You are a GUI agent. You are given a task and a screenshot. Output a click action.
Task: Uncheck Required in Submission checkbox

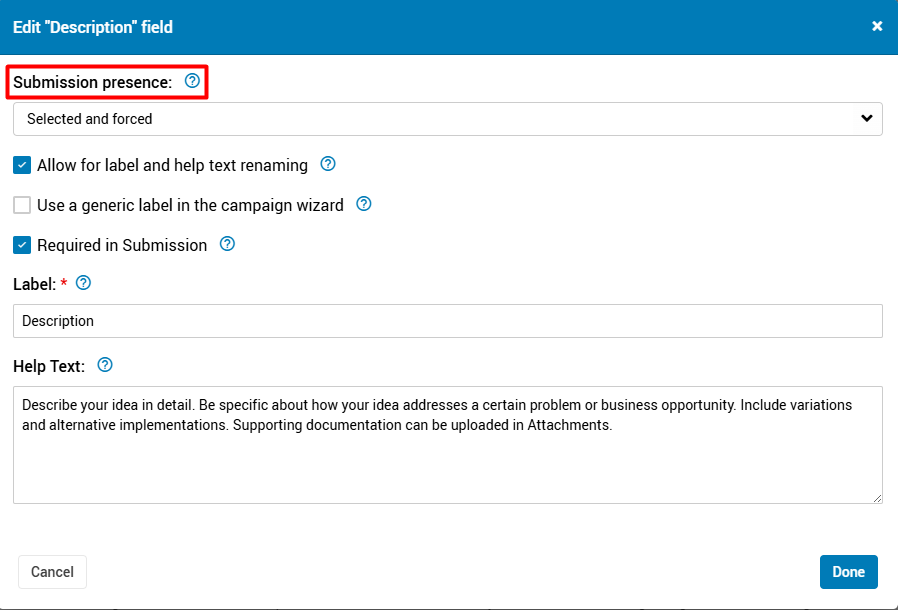[22, 245]
